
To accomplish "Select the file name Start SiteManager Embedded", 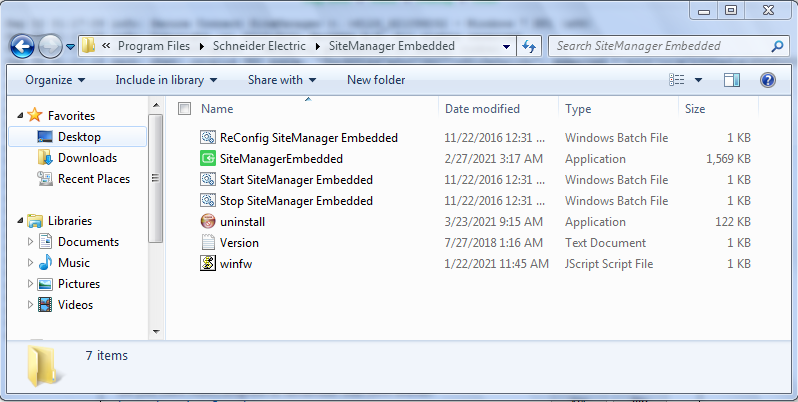I will click(296, 180).
